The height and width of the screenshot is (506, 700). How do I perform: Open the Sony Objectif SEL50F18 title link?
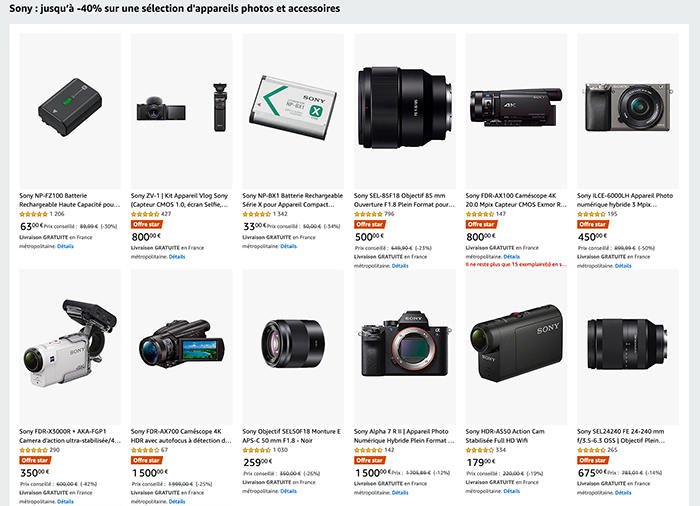point(292,436)
